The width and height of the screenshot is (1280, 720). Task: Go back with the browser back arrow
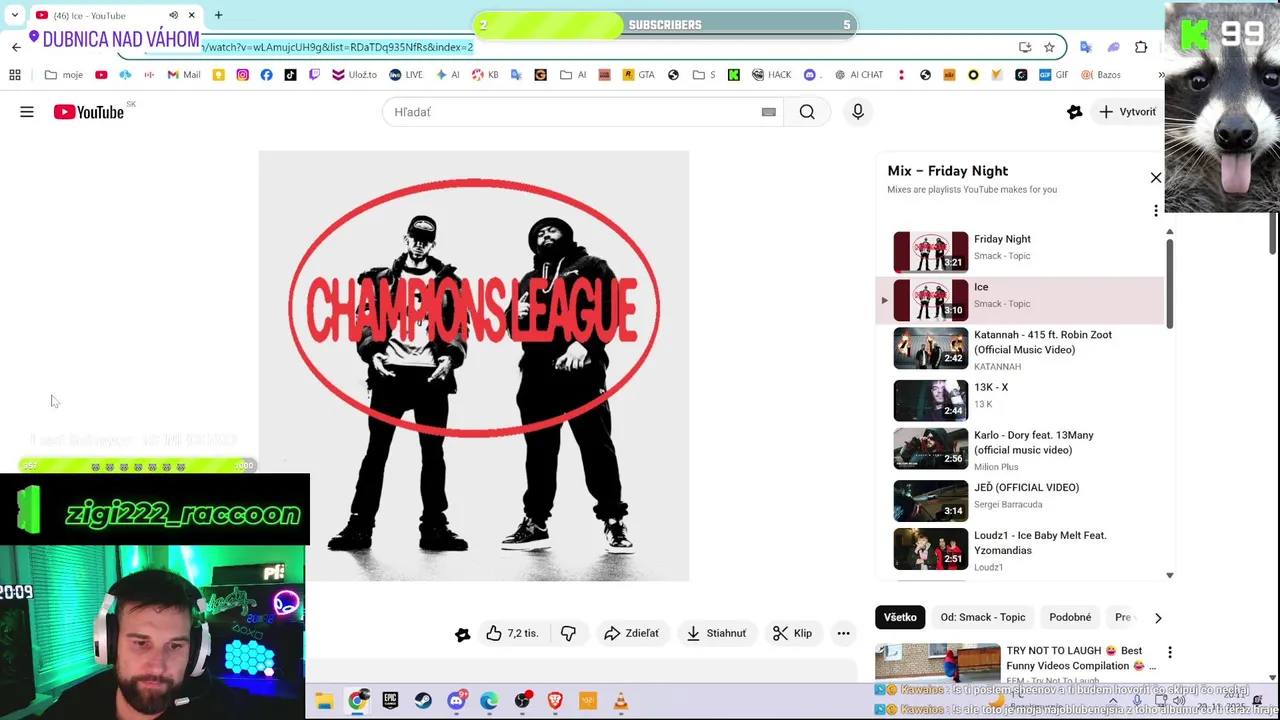coord(16,47)
